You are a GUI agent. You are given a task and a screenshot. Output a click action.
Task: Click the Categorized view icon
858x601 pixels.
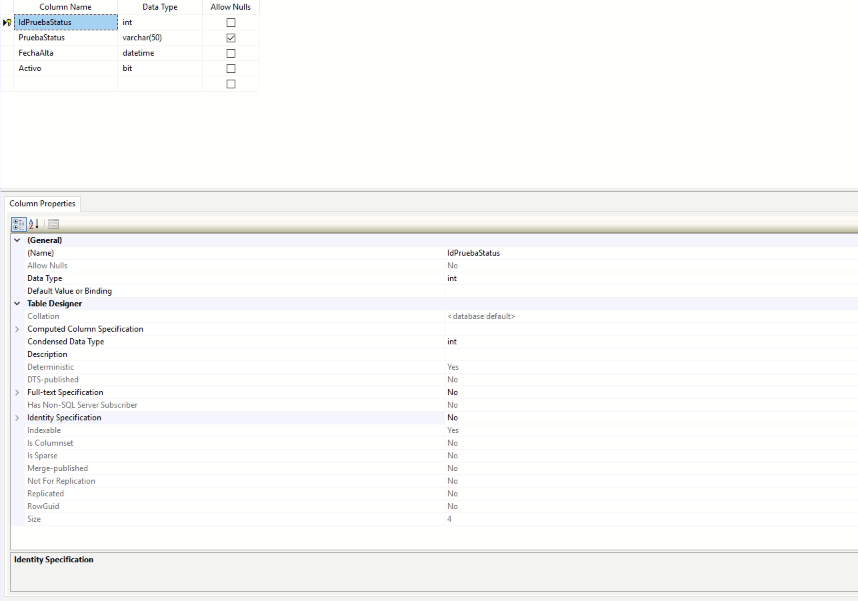pyautogui.click(x=19, y=224)
